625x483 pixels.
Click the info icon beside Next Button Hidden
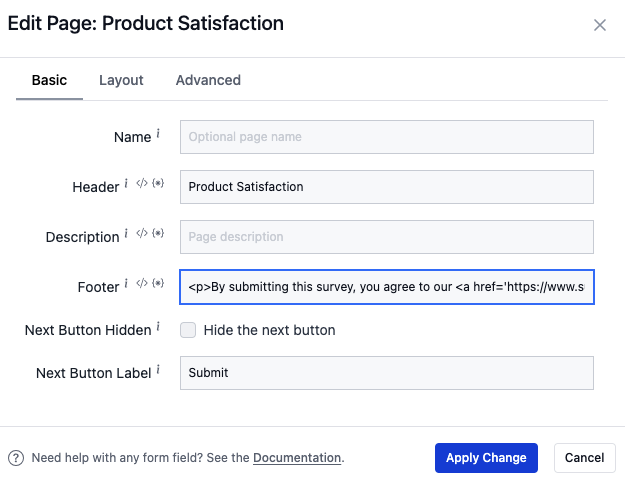click(158, 327)
